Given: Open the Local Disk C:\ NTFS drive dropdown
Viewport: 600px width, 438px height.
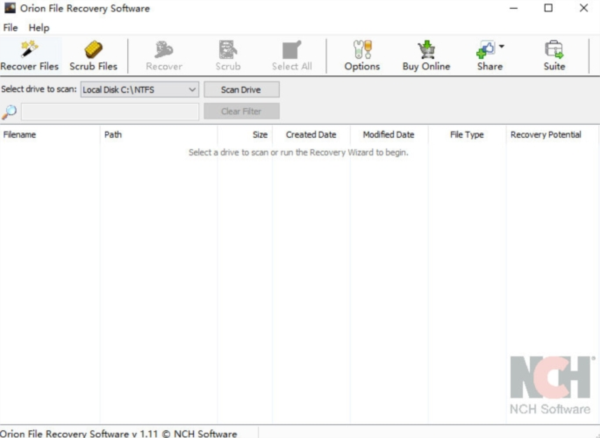Looking at the screenshot, I should click(139, 90).
